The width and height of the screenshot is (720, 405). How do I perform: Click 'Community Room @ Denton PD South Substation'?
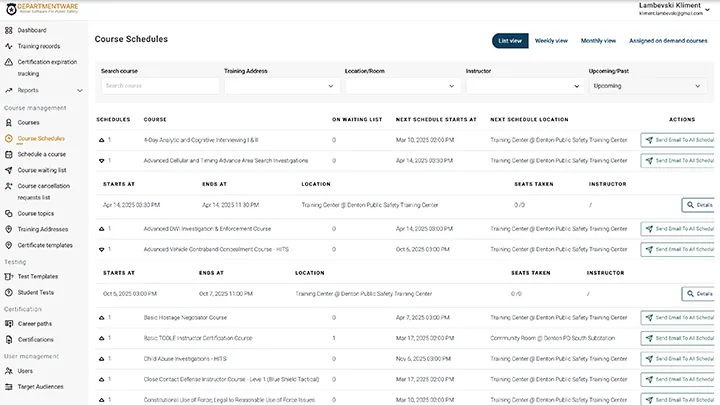(x=552, y=338)
